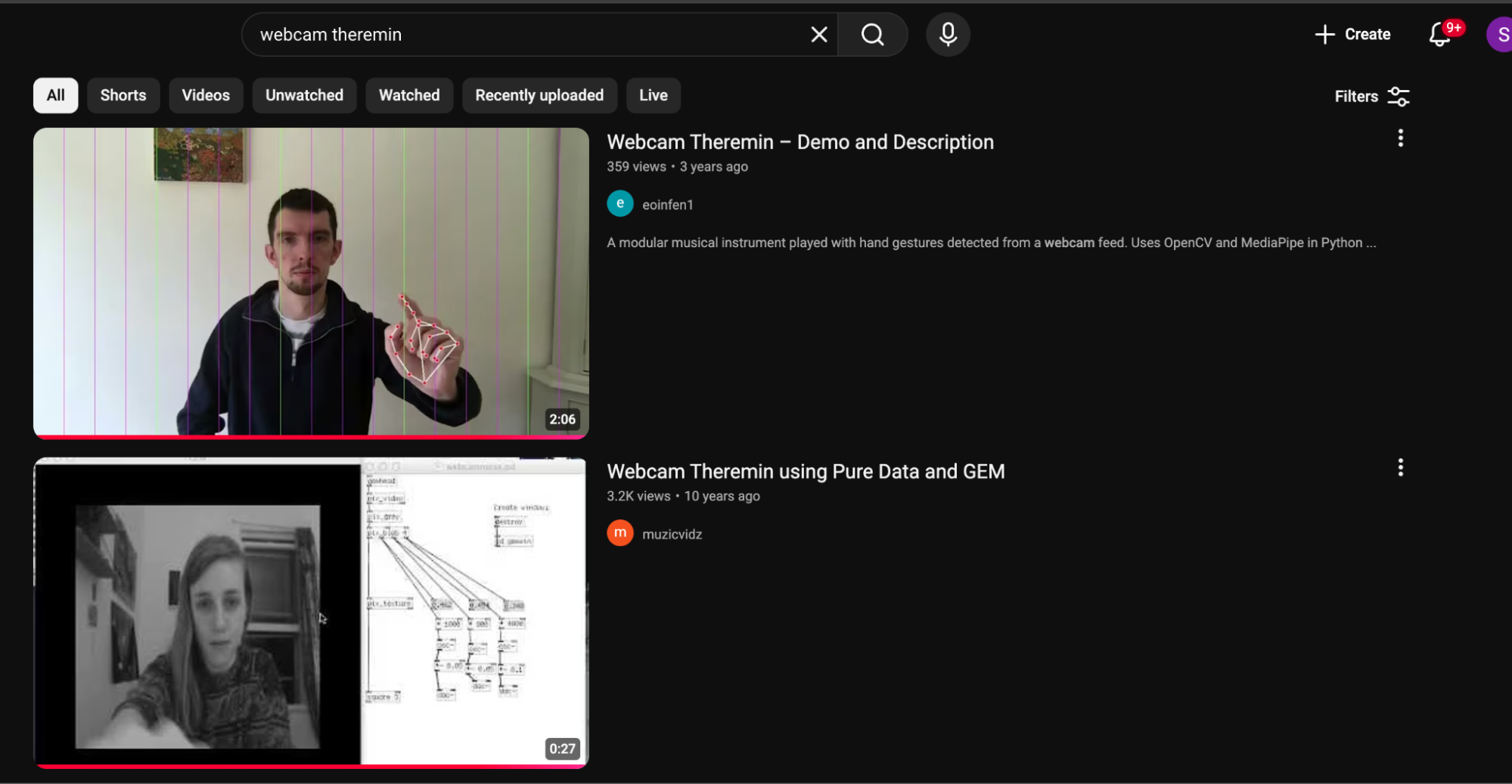Click the search magnifying glass icon
The height and width of the screenshot is (784, 1512).
[871, 34]
